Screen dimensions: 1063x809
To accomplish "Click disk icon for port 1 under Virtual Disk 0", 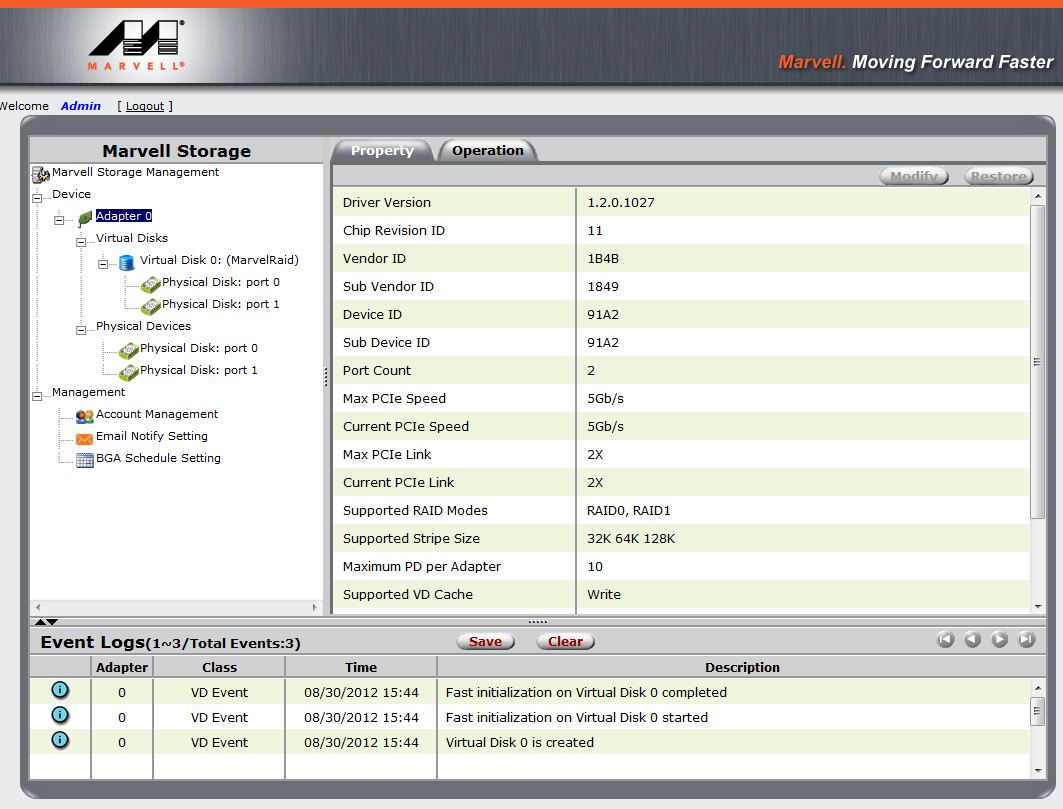I will coord(151,306).
